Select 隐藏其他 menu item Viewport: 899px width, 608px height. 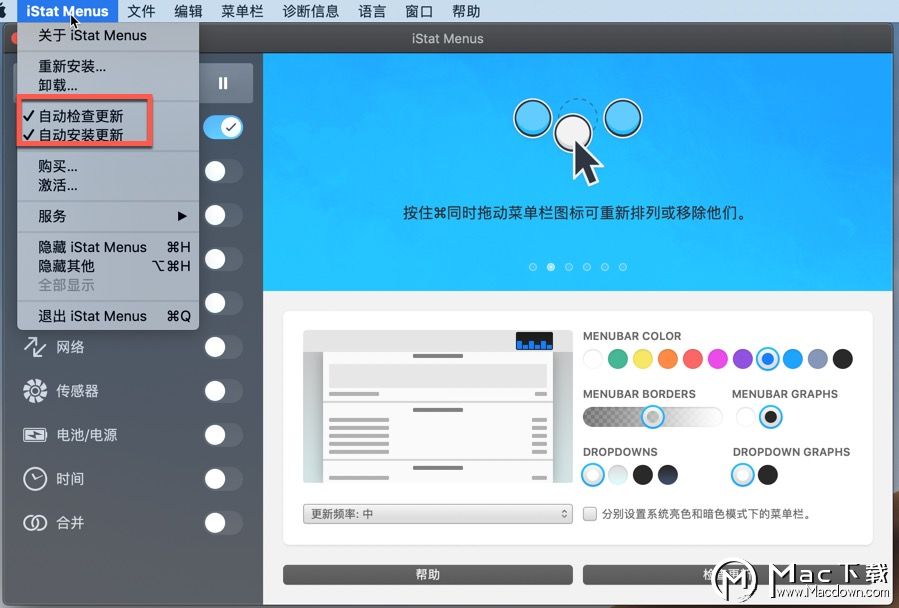point(108,266)
